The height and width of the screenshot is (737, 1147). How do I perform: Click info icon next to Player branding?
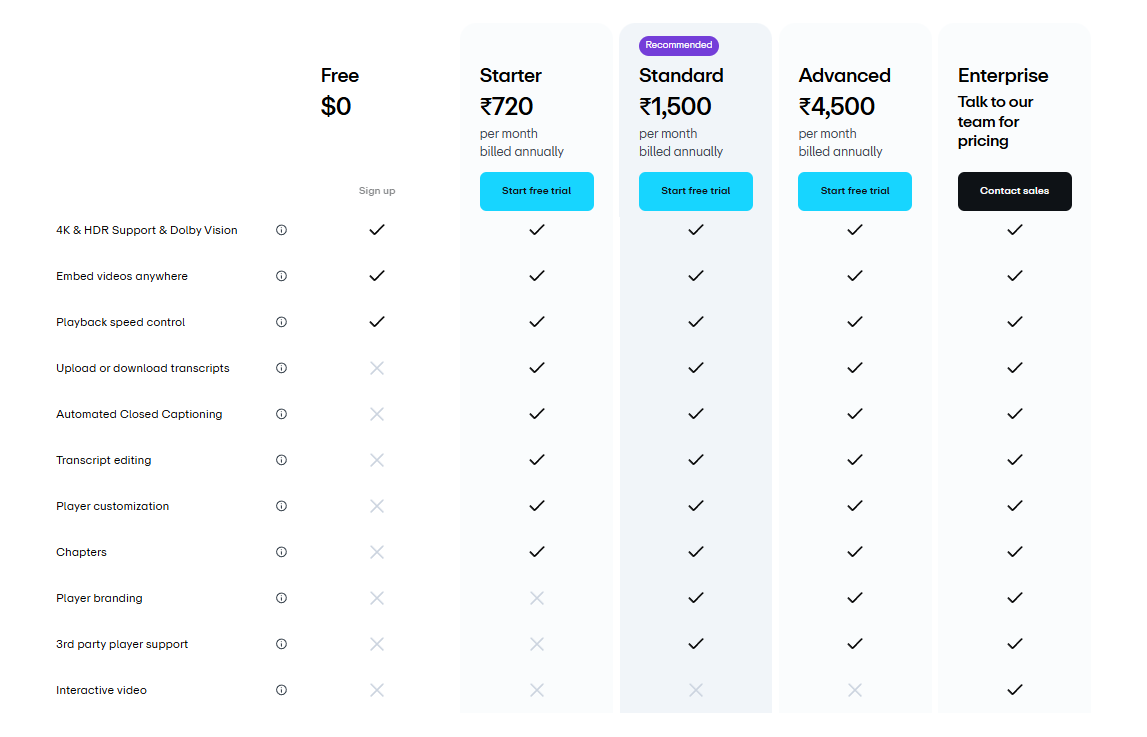pyautogui.click(x=281, y=599)
